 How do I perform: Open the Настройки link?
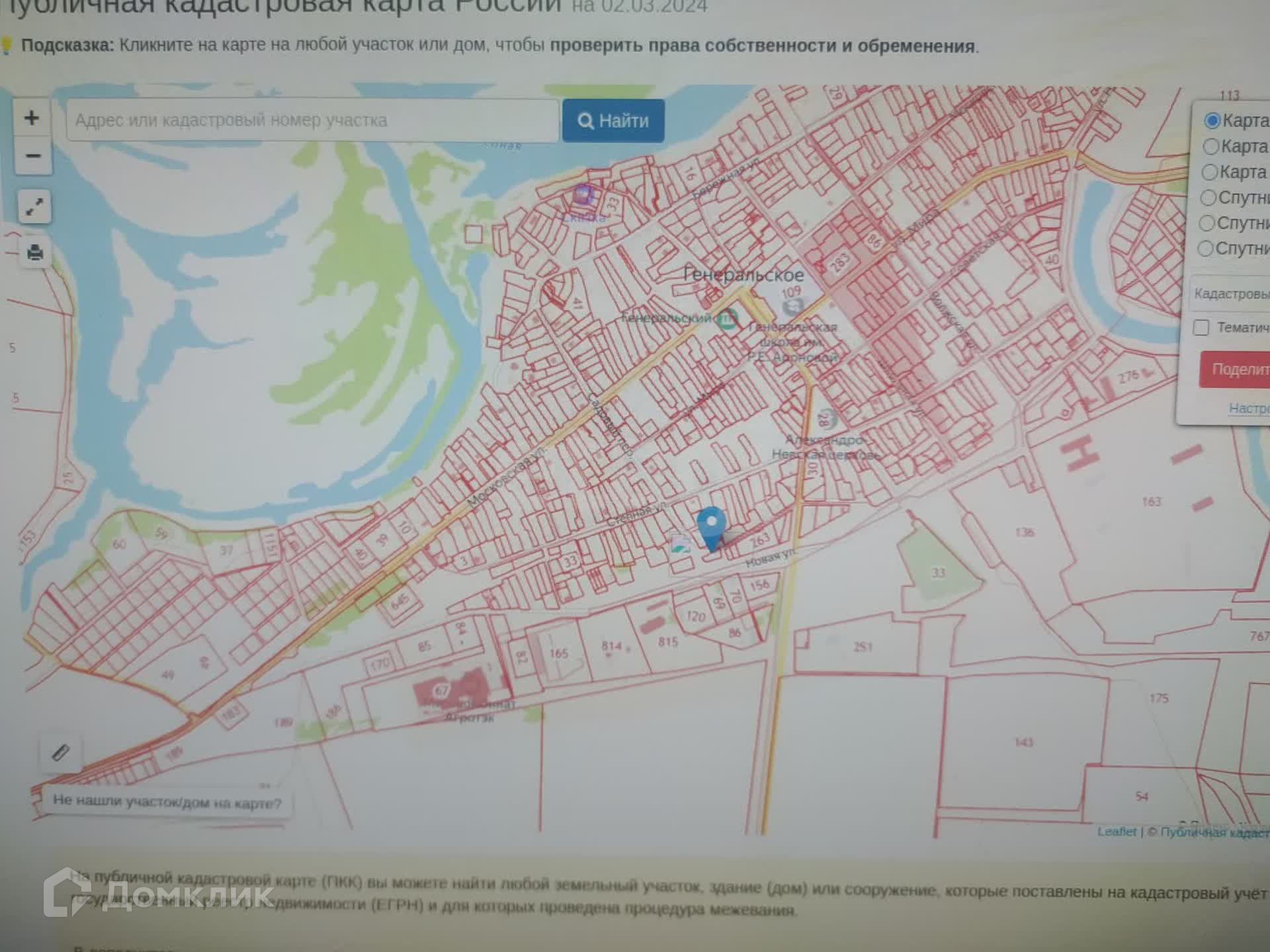(1249, 408)
